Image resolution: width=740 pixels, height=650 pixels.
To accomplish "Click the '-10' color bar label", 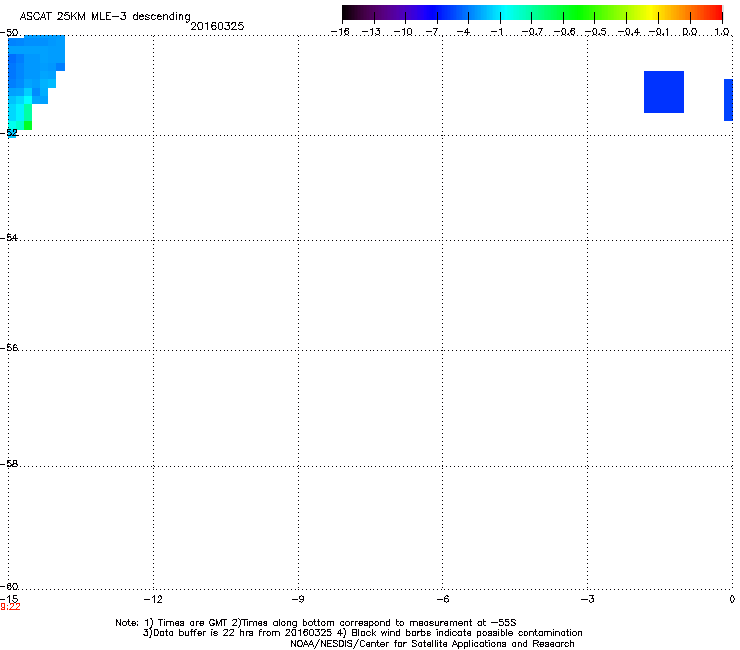I will (x=403, y=32).
